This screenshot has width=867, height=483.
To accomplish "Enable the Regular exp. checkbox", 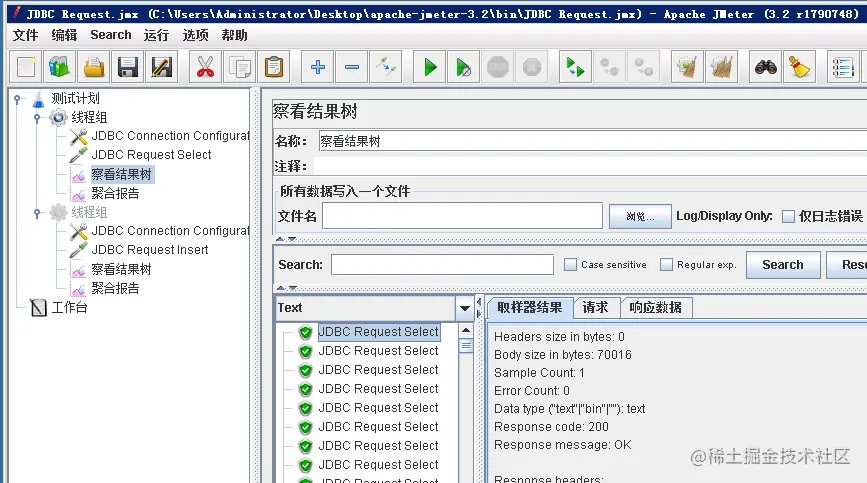I will (666, 265).
